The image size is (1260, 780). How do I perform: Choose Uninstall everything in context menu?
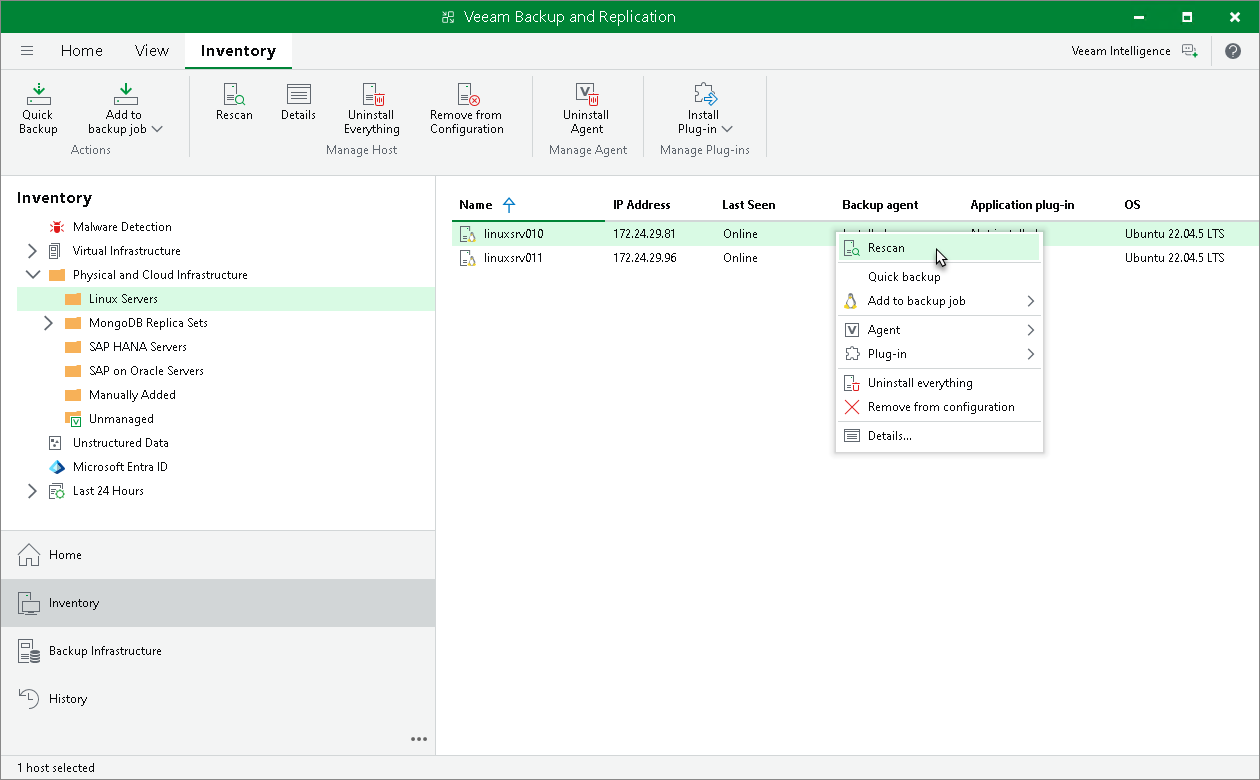(919, 383)
